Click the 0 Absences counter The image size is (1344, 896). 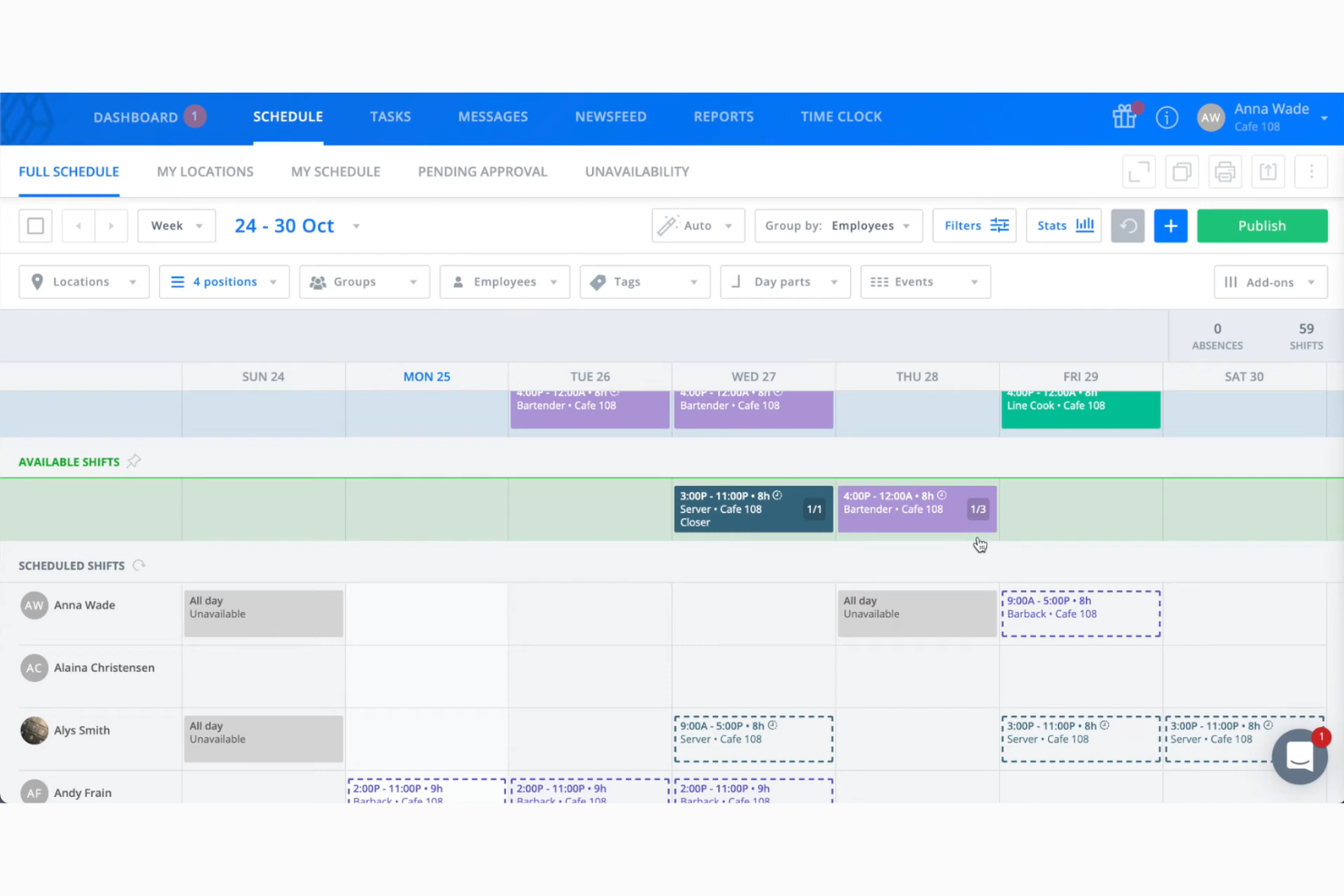click(x=1217, y=336)
